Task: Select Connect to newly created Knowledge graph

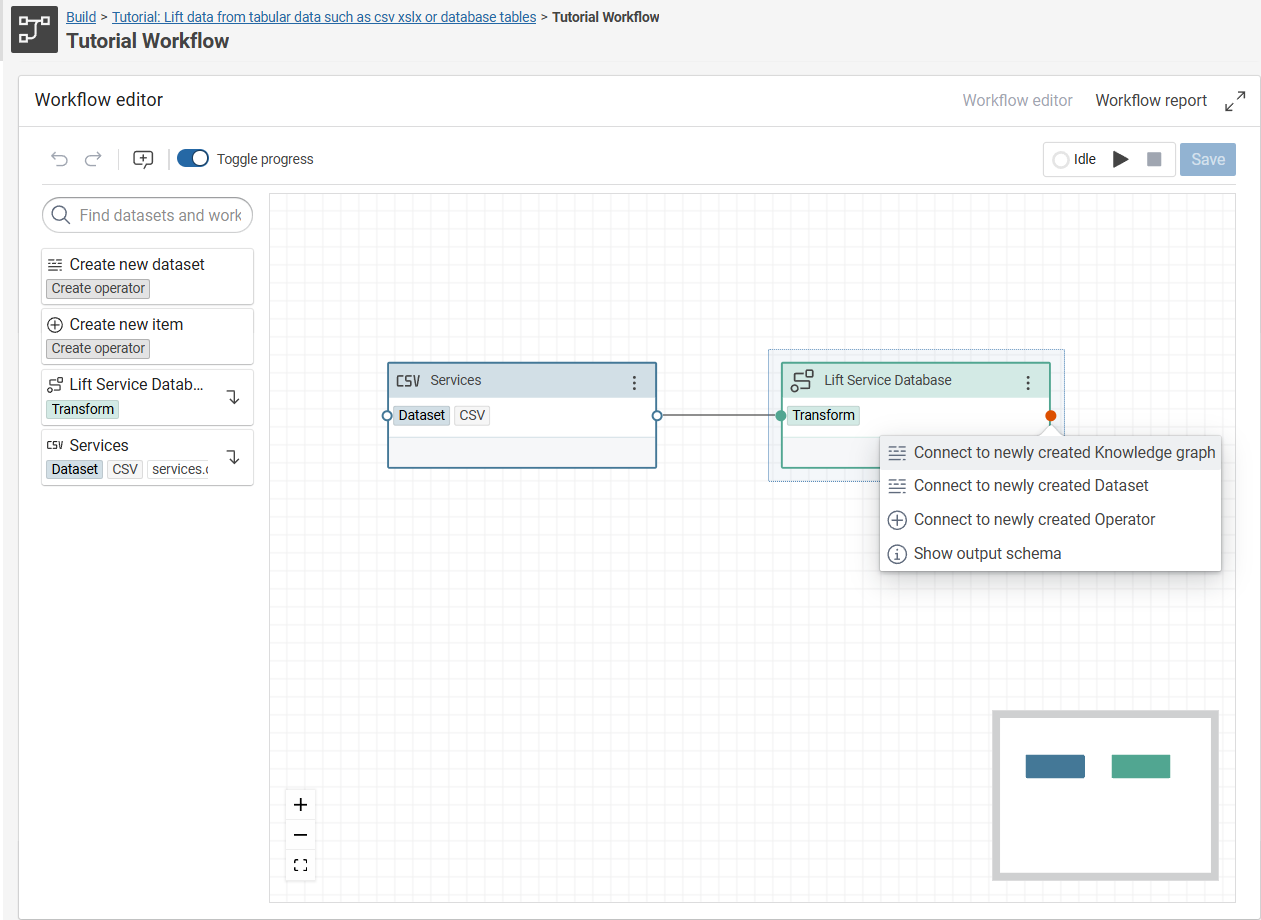Action: [1064, 453]
